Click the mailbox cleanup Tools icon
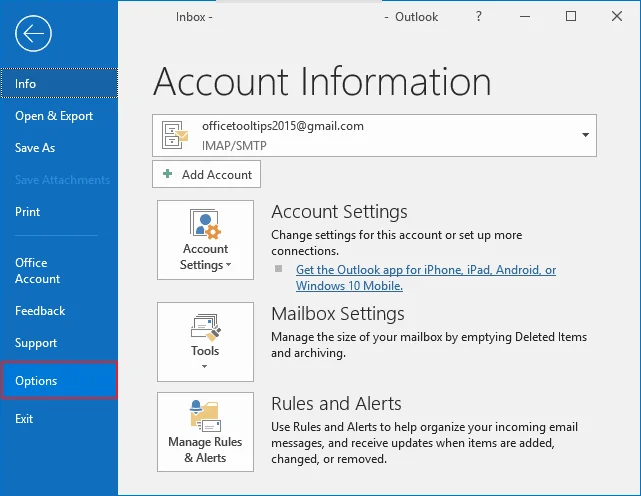This screenshot has height=496, width=641. click(205, 327)
